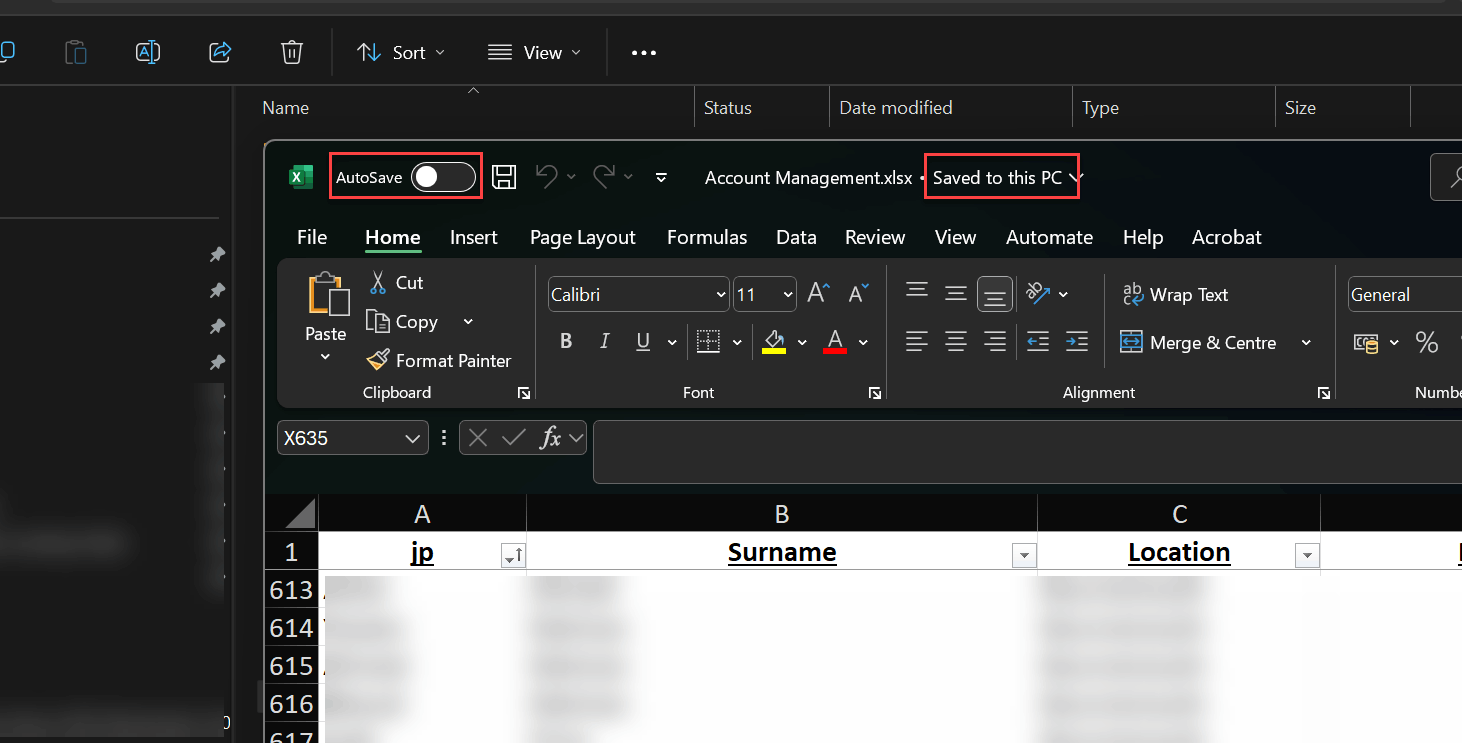The width and height of the screenshot is (1462, 743).
Task: Click the Delete trash icon in Explorer
Action: coord(291,52)
